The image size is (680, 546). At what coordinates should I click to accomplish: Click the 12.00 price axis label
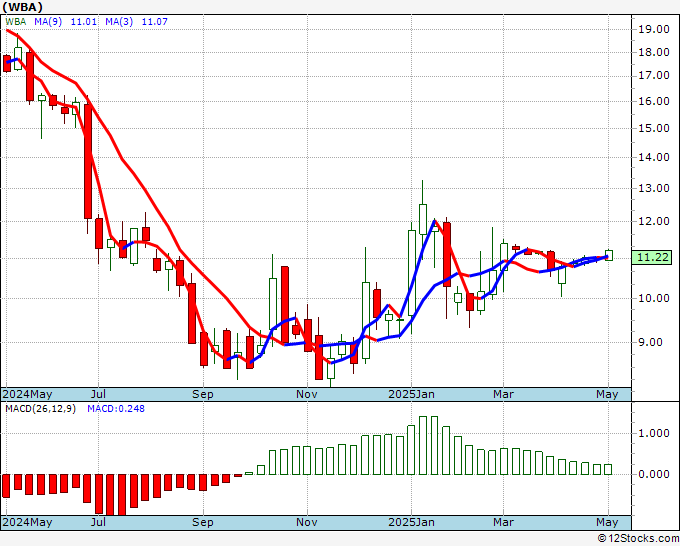pyautogui.click(x=654, y=221)
